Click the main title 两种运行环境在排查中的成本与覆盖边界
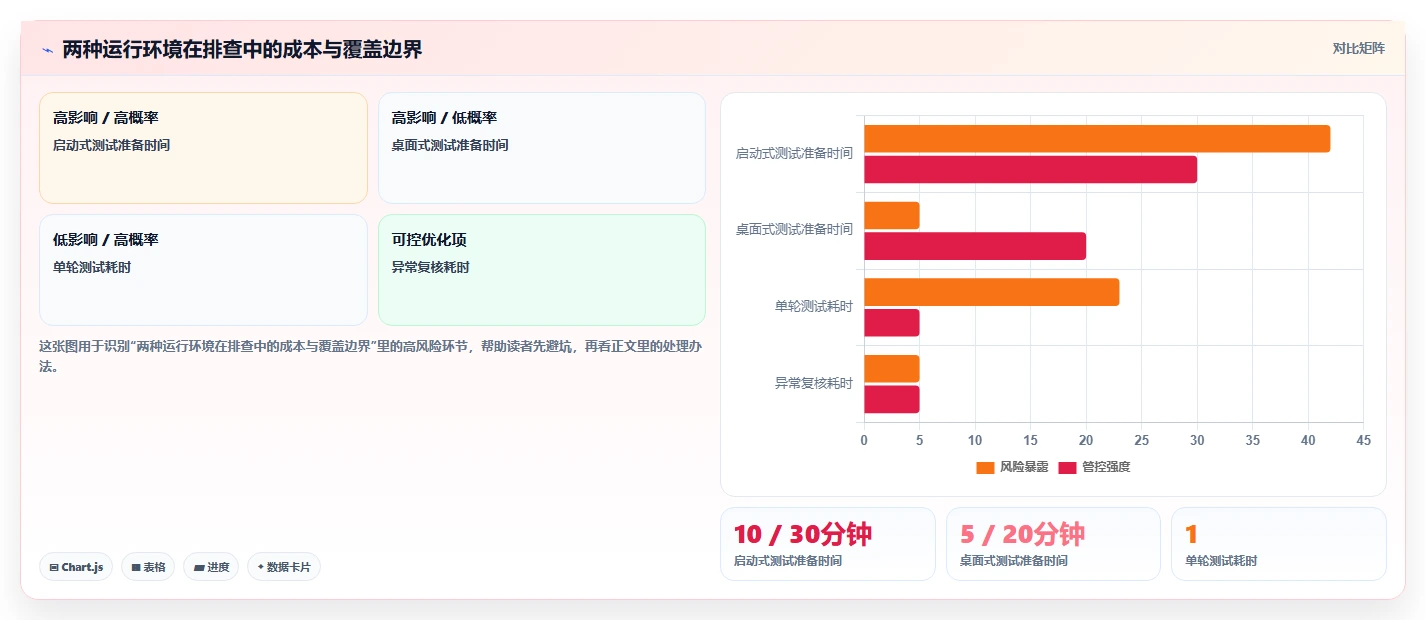Image resolution: width=1426 pixels, height=620 pixels. coord(242,49)
